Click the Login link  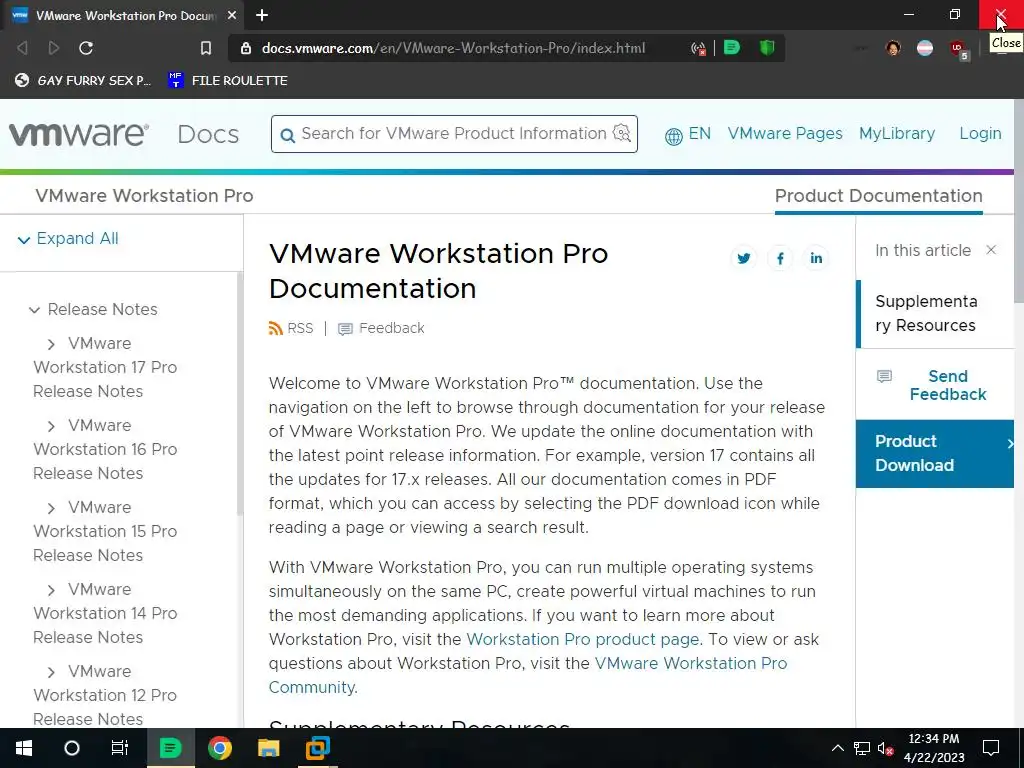[980, 133]
